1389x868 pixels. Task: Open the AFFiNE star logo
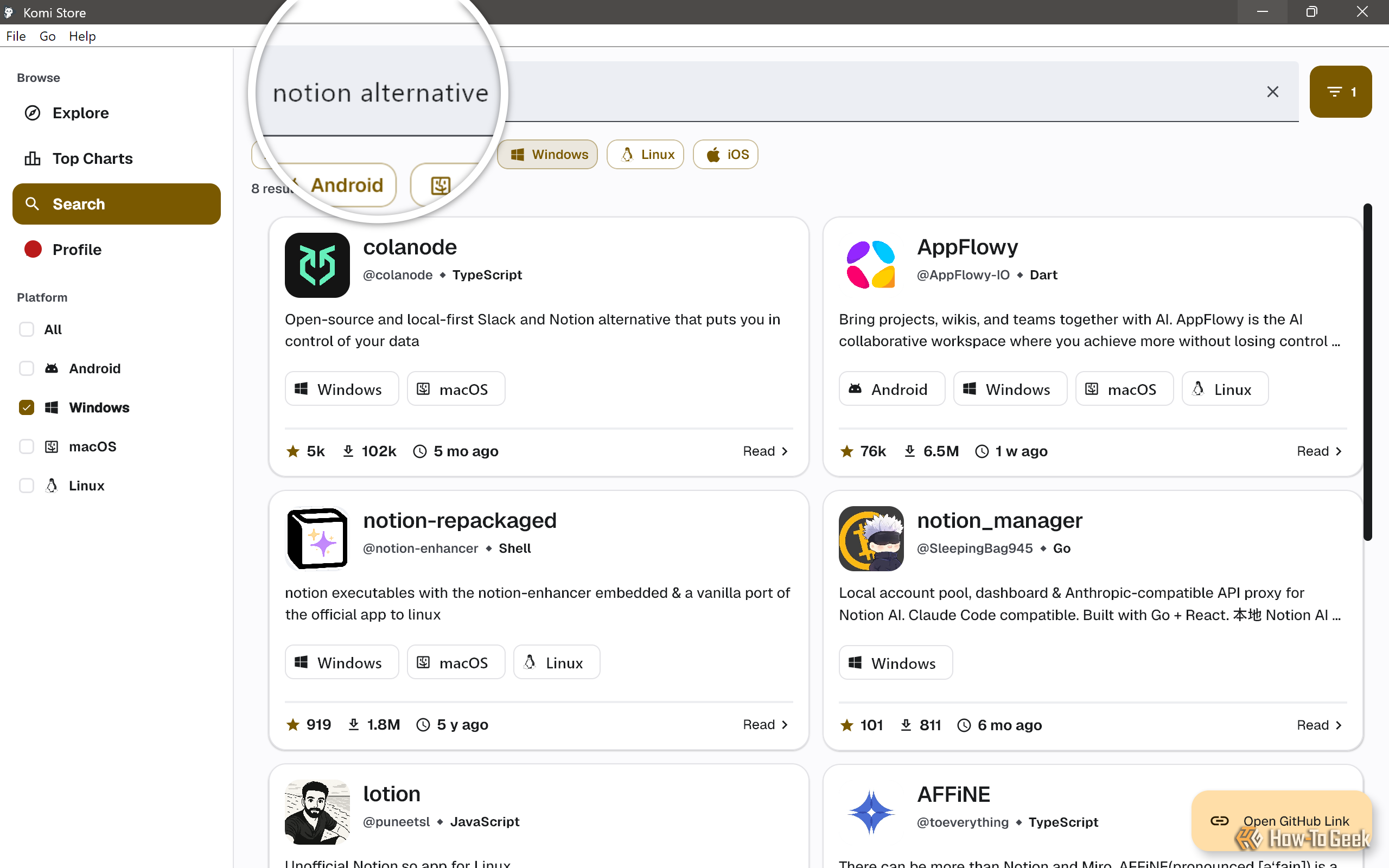[871, 812]
